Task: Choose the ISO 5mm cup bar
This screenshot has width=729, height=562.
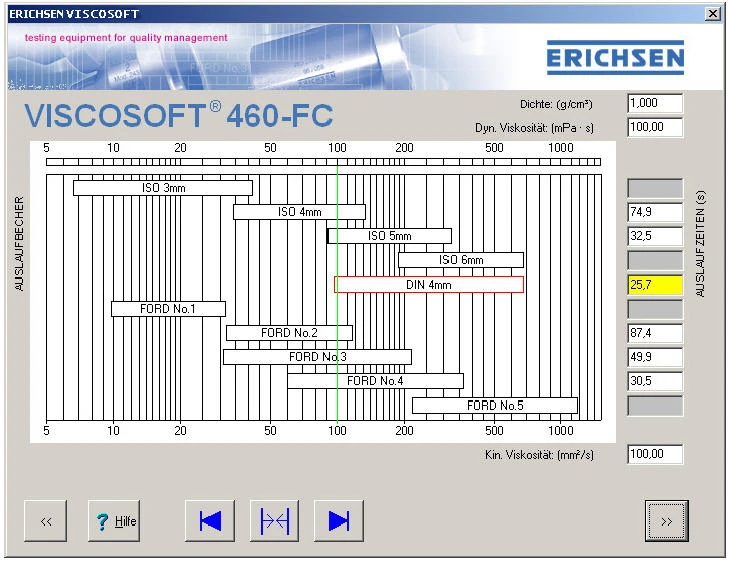Action: [389, 236]
